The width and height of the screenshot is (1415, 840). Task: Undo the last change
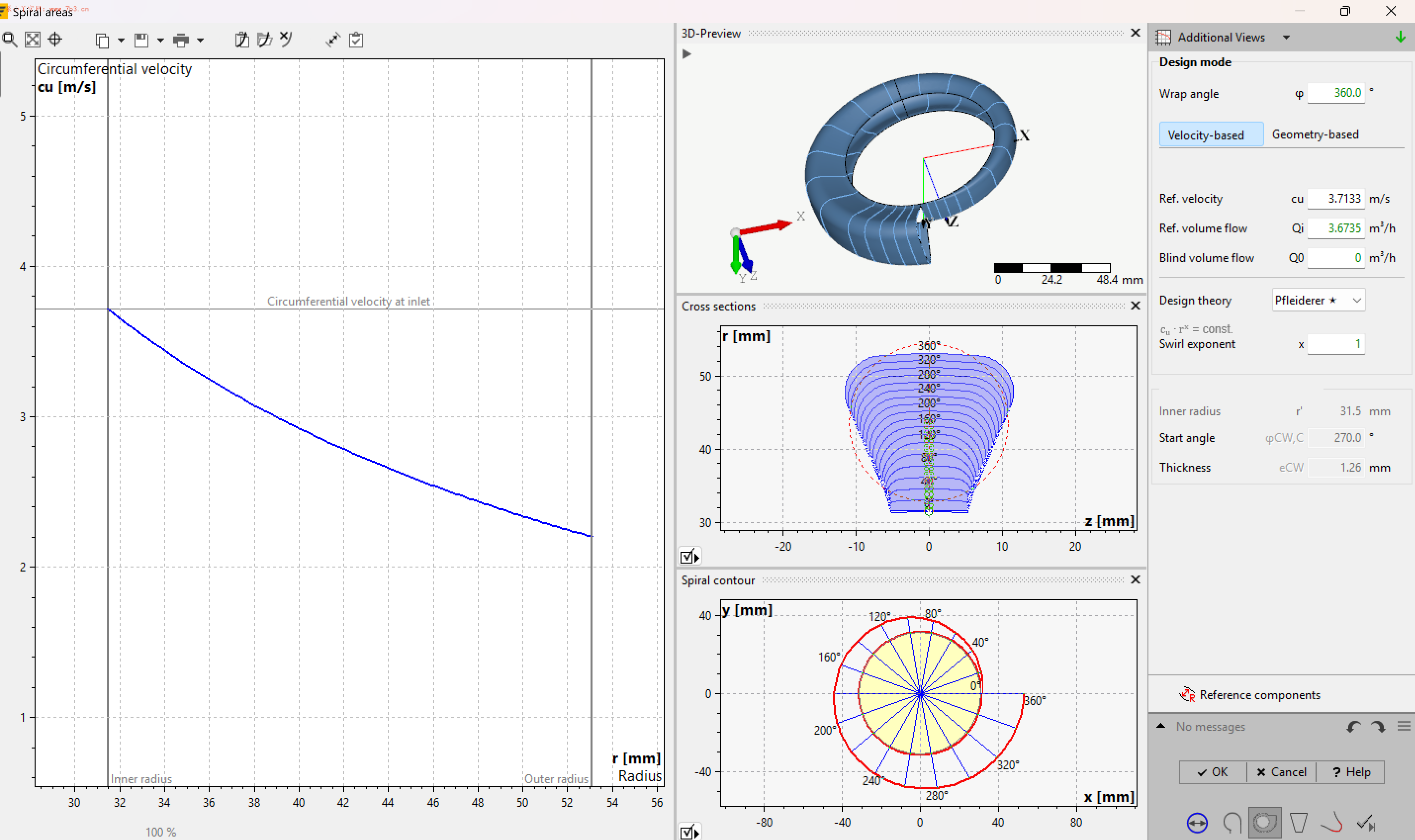1353,727
